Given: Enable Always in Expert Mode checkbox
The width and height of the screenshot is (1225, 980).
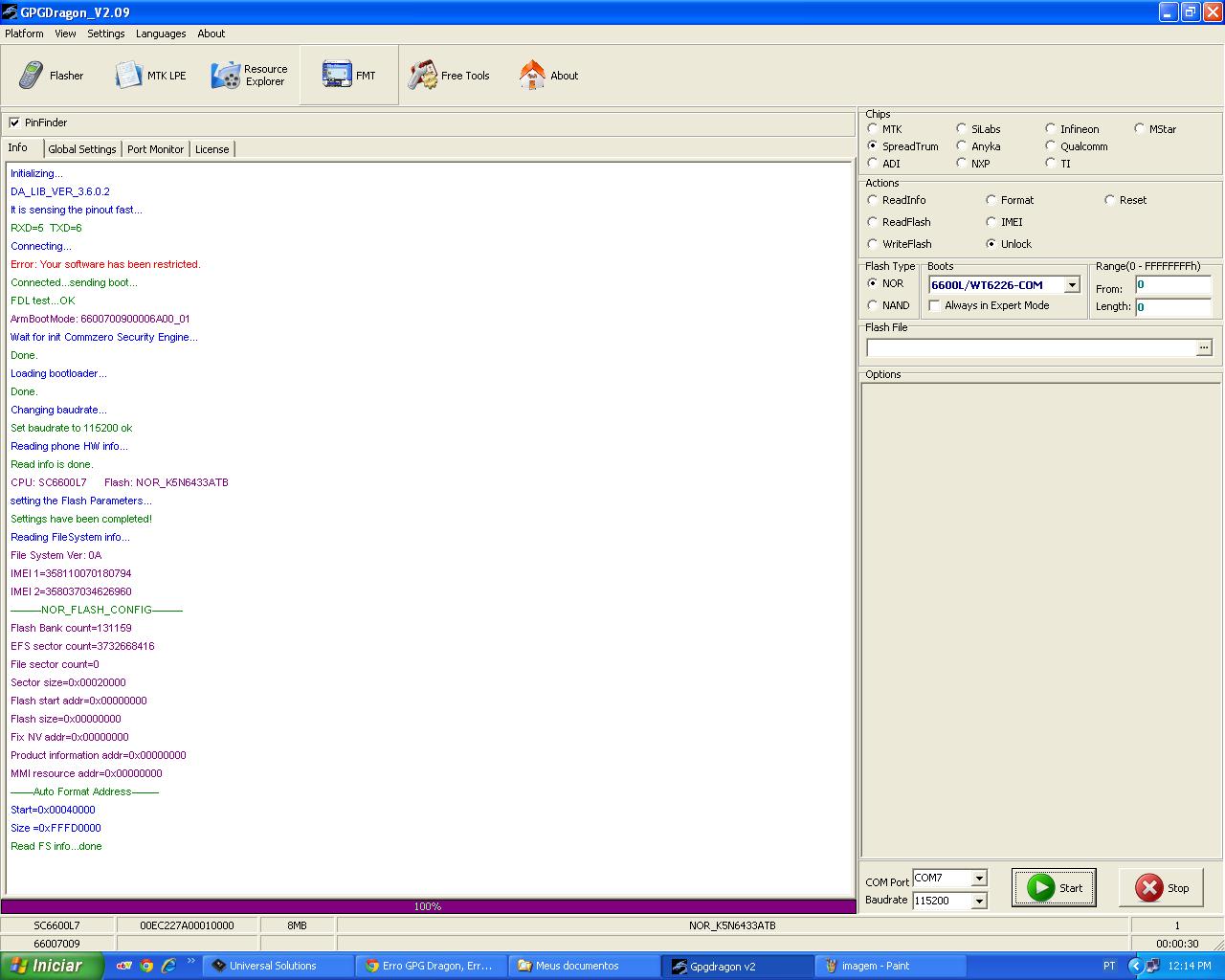Looking at the screenshot, I should [935, 305].
